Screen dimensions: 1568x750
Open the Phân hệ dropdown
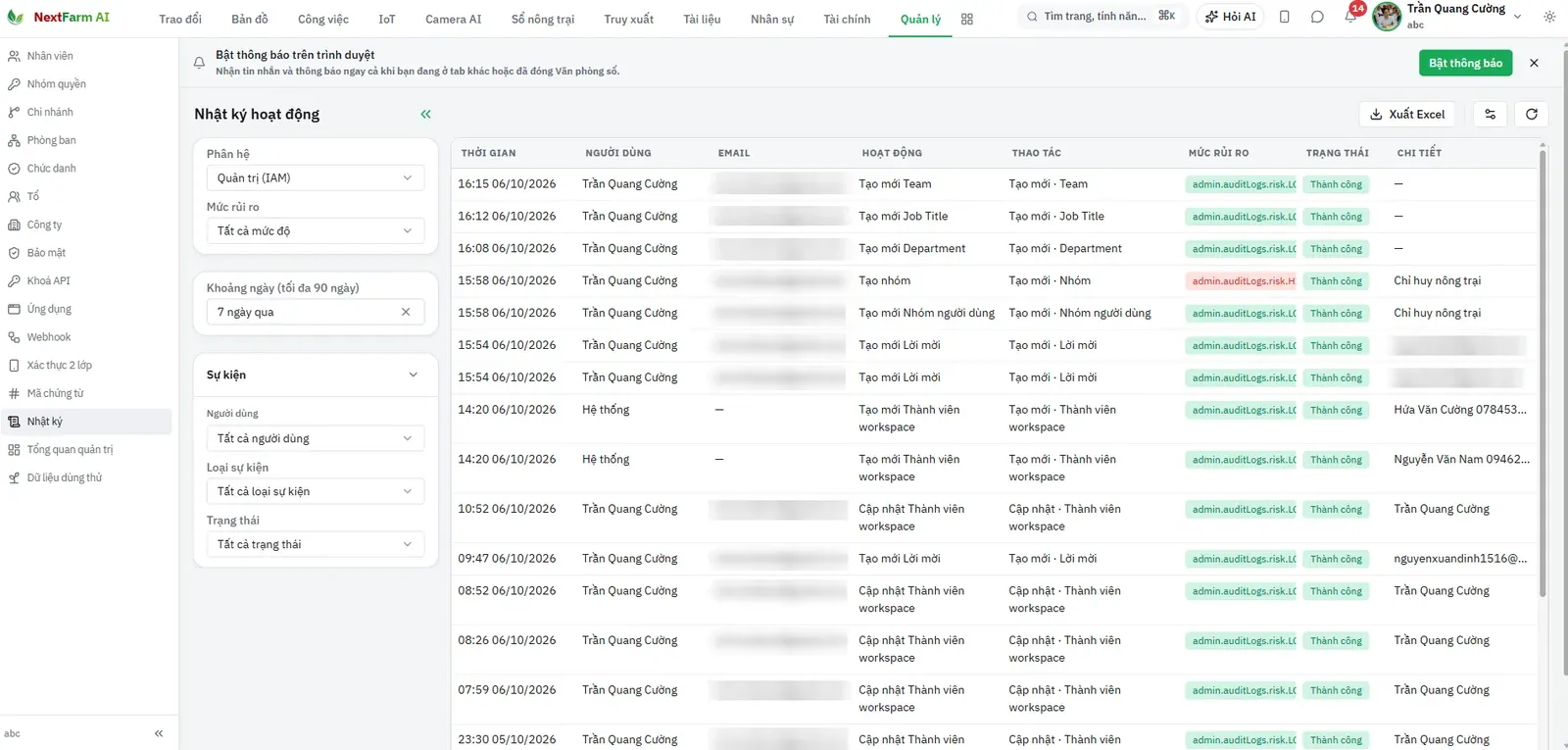pyautogui.click(x=316, y=177)
